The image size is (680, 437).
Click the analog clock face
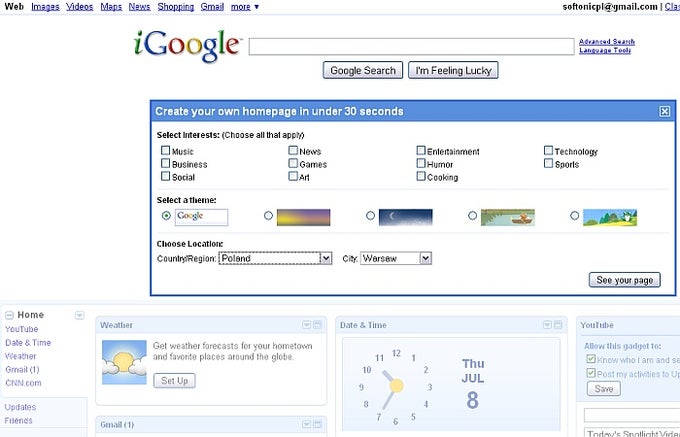(x=396, y=385)
